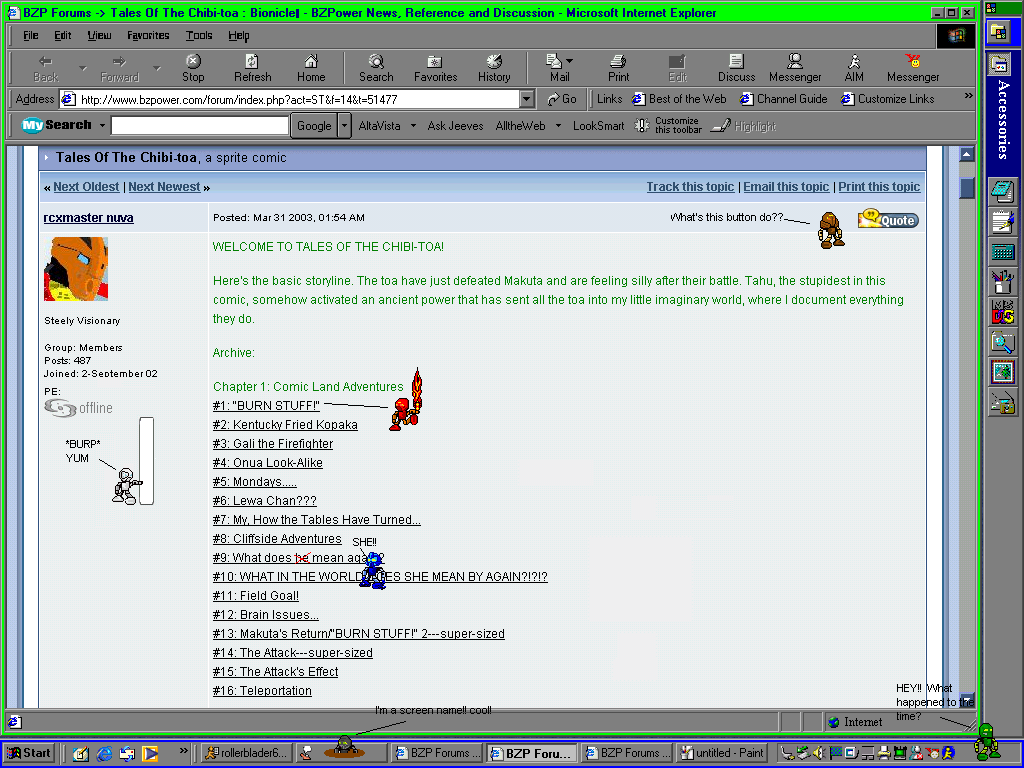Click Print this topic
Image resolution: width=1024 pixels, height=768 pixels.
[x=879, y=187]
